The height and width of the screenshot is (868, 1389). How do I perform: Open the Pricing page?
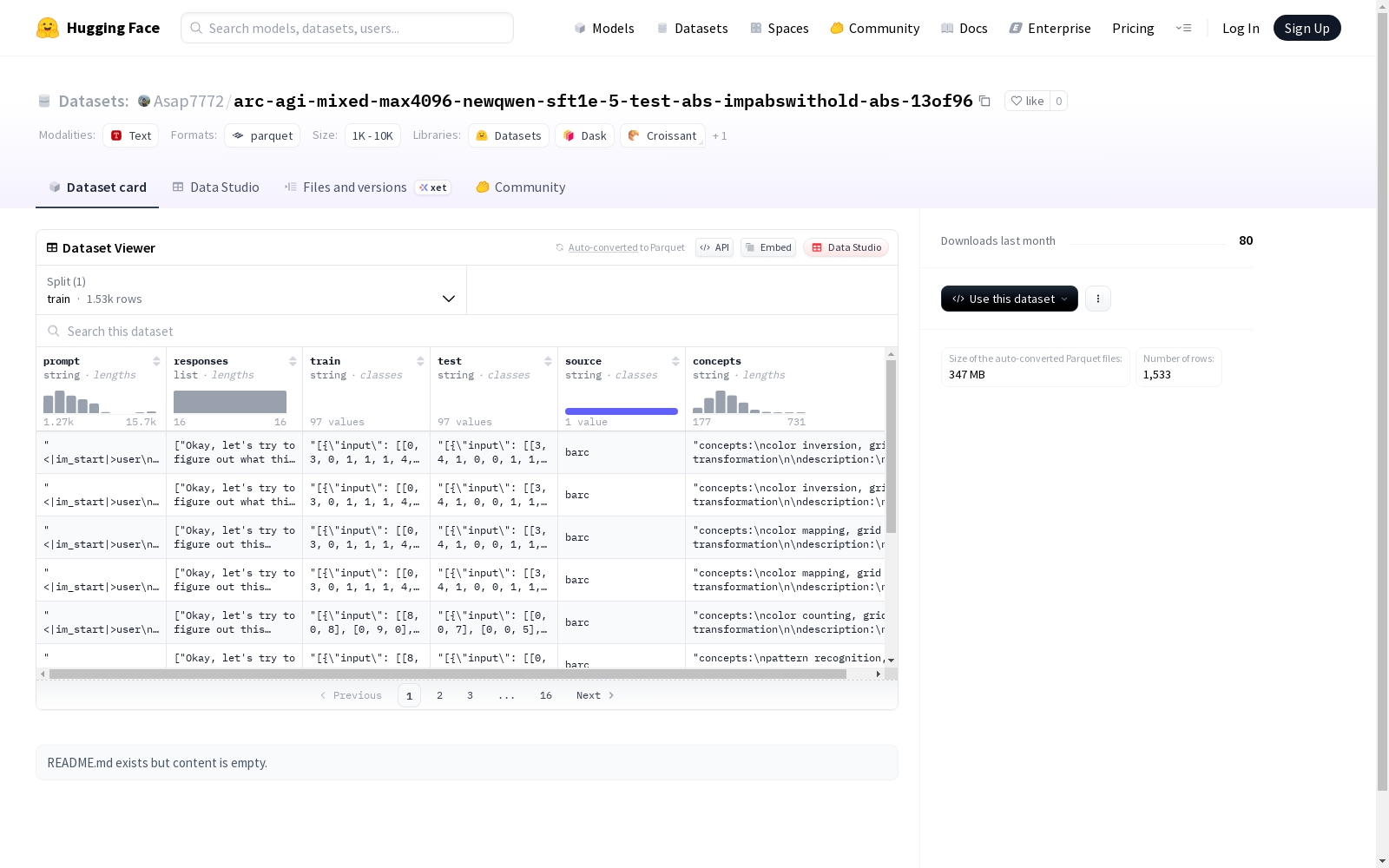[x=1133, y=28]
